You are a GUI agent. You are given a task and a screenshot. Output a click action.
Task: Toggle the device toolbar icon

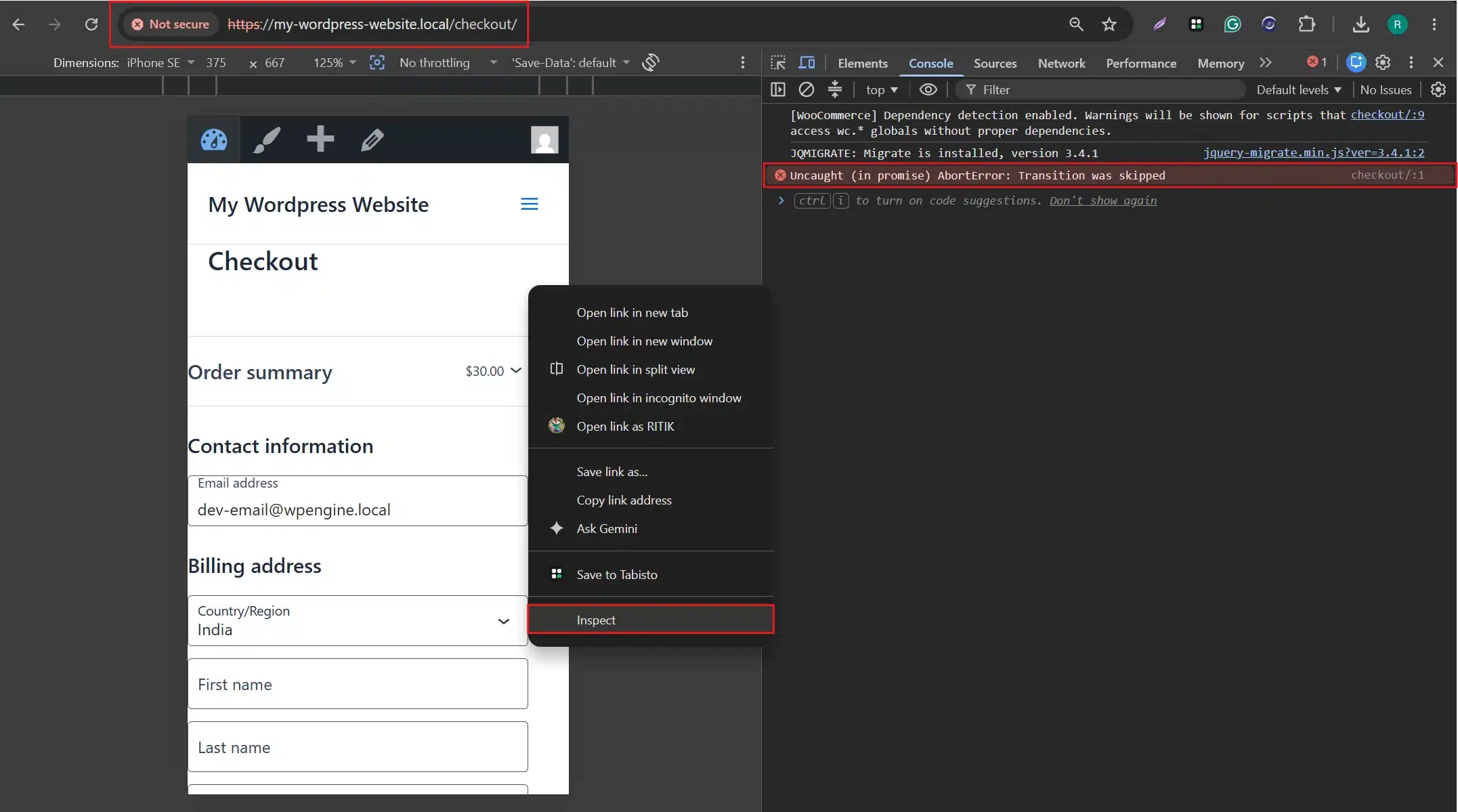807,62
